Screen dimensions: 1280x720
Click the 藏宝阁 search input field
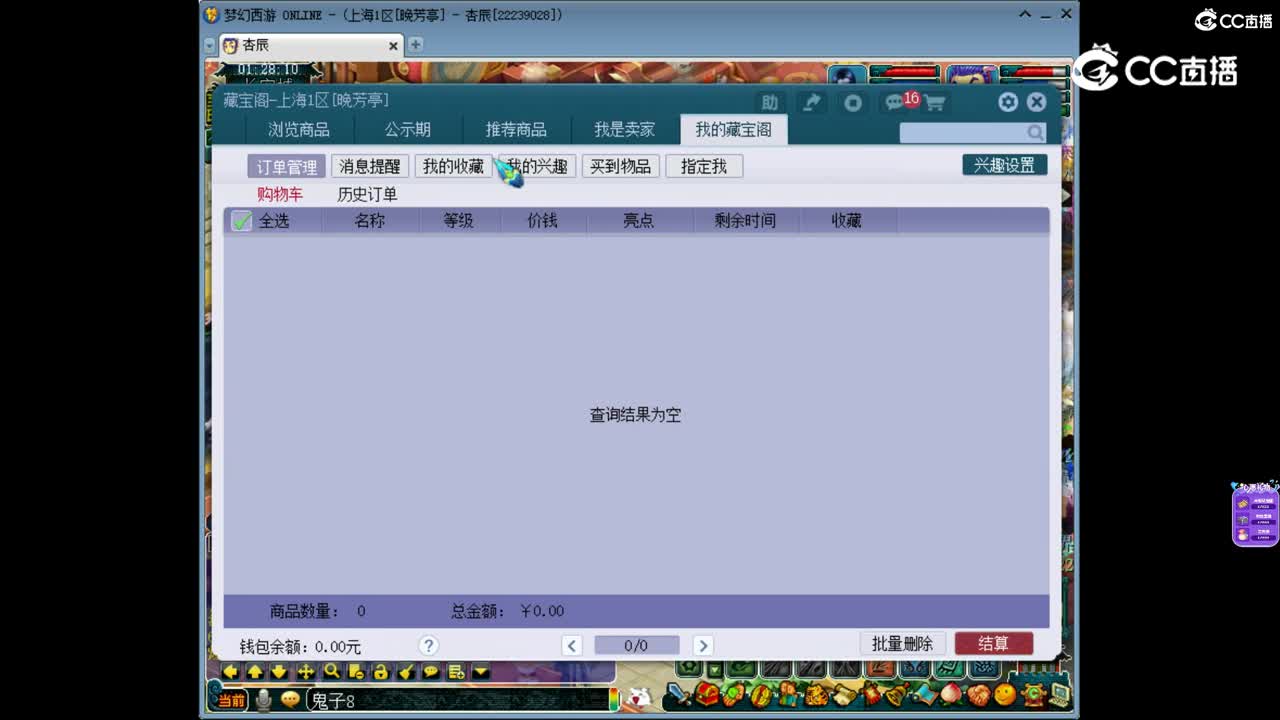tap(973, 133)
